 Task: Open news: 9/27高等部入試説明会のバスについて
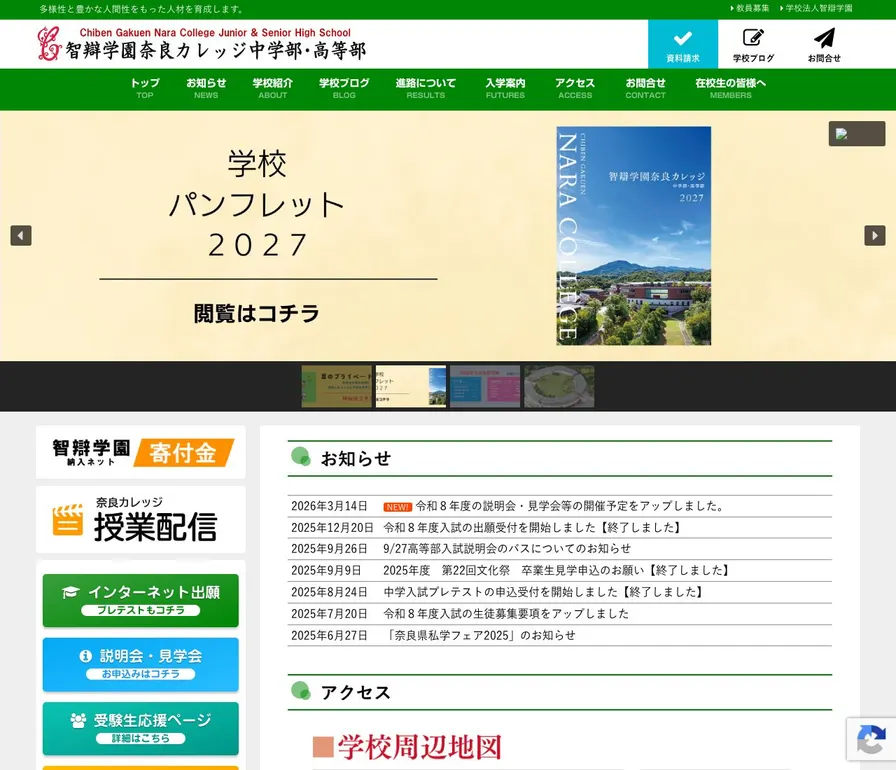tap(507, 548)
